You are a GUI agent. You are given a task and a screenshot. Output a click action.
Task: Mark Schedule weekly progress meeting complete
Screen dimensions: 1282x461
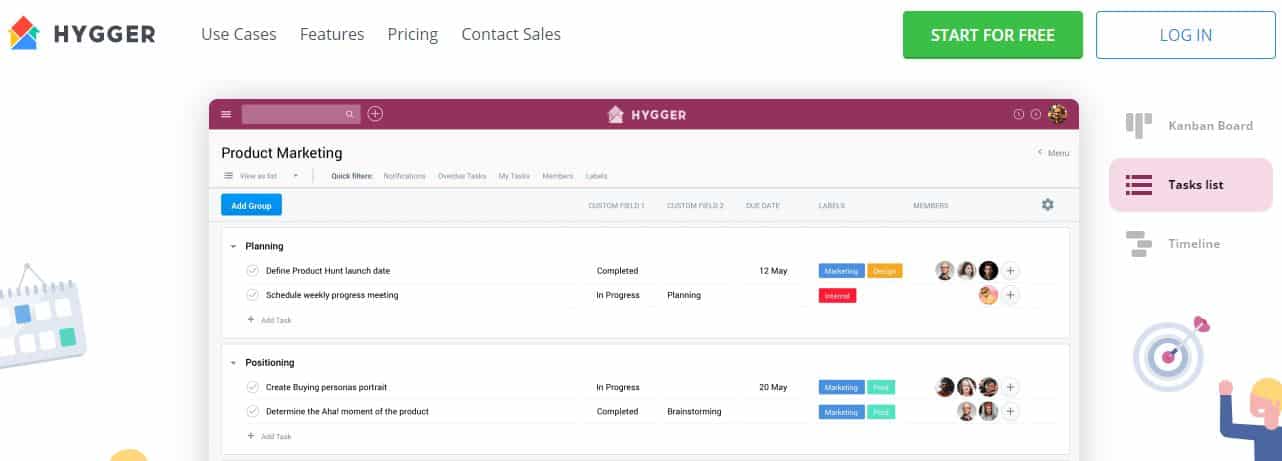[x=252, y=295]
